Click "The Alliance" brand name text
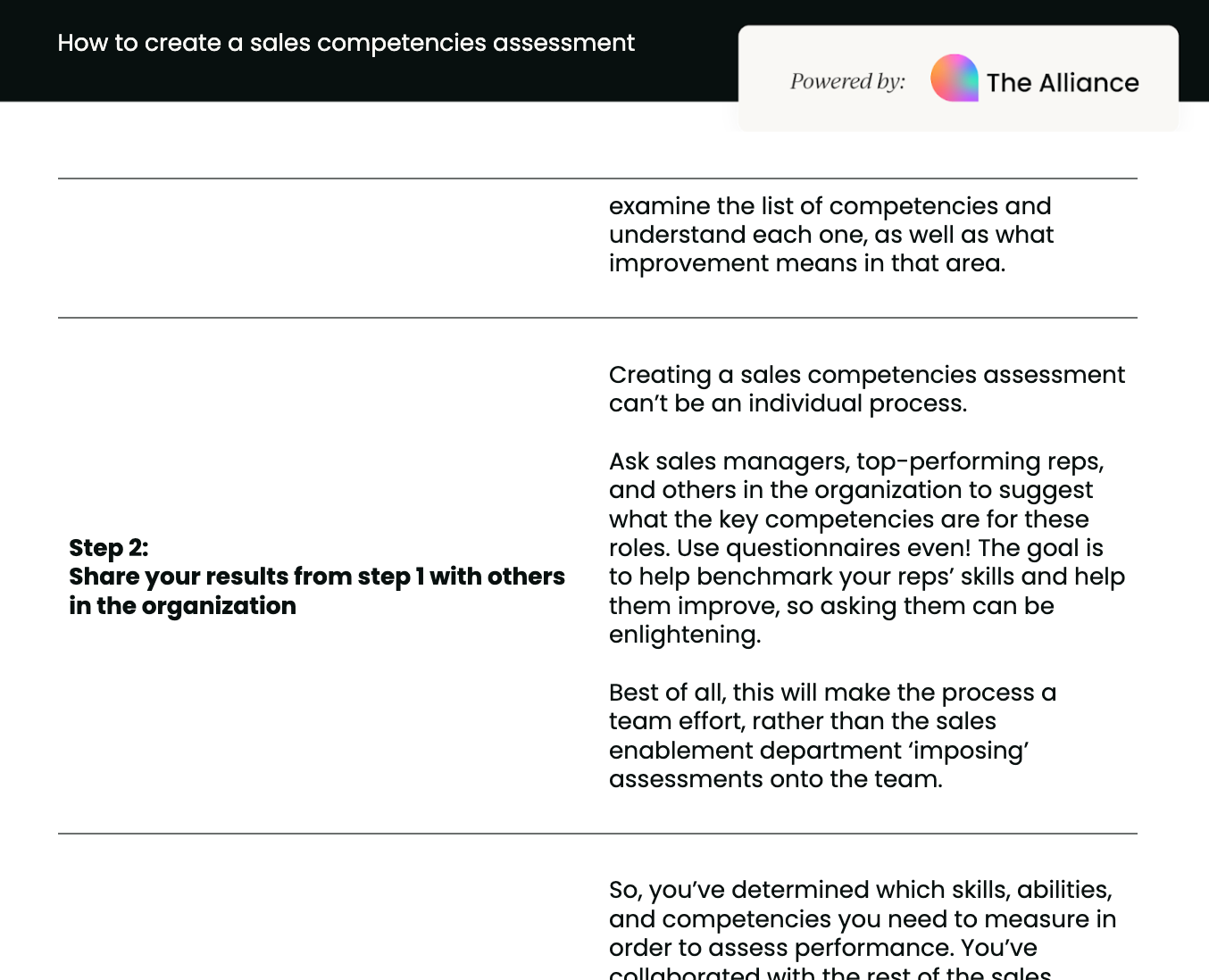The height and width of the screenshot is (980, 1209). point(1062,83)
